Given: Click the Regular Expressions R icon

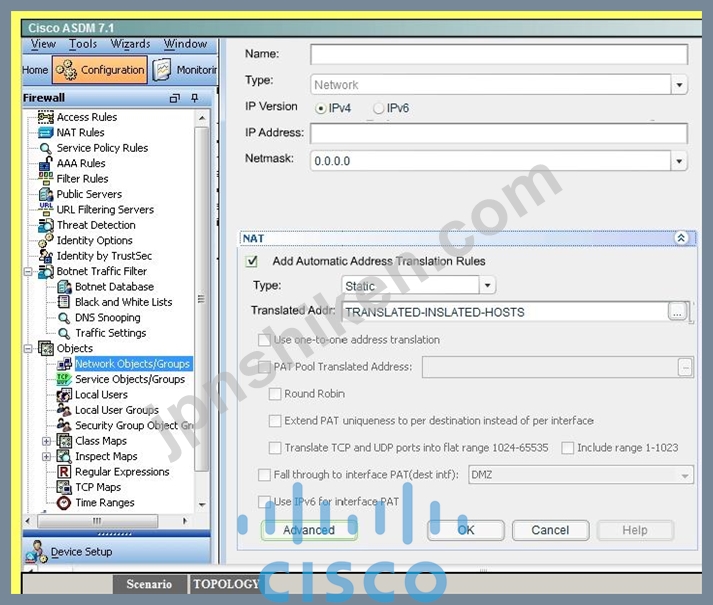Looking at the screenshot, I should [x=64, y=472].
